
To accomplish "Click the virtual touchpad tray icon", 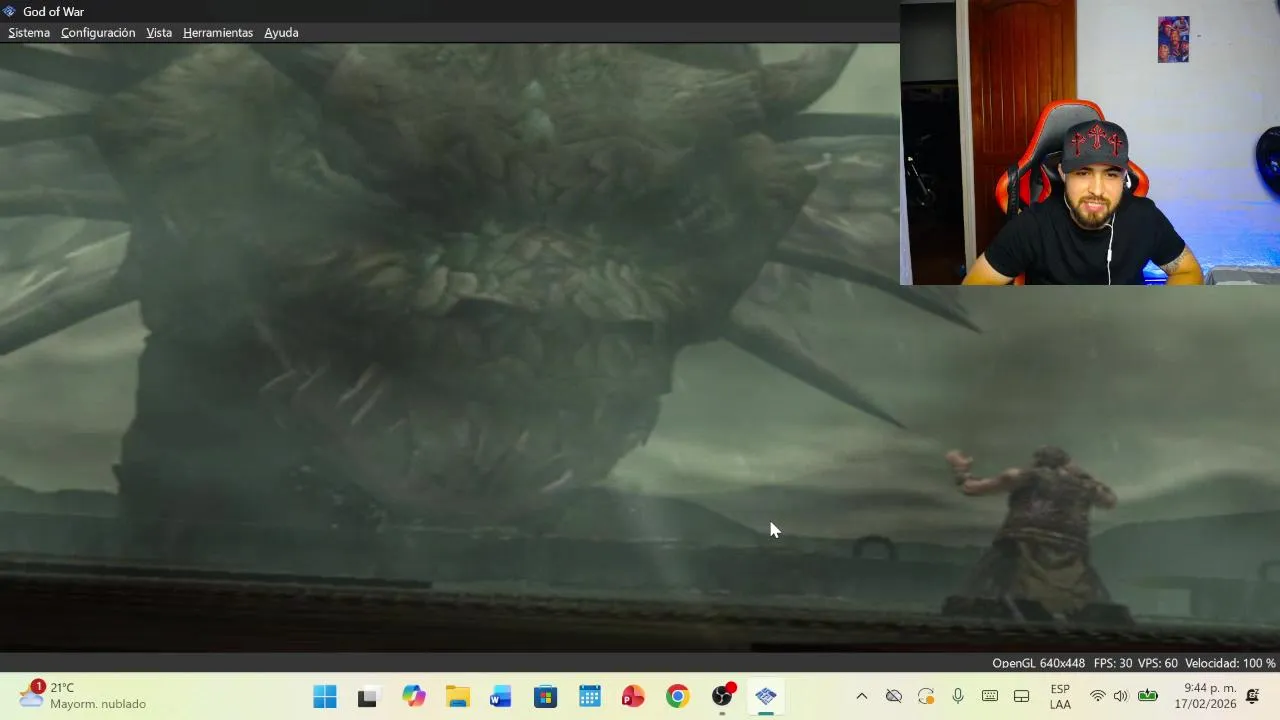I will click(x=1022, y=696).
